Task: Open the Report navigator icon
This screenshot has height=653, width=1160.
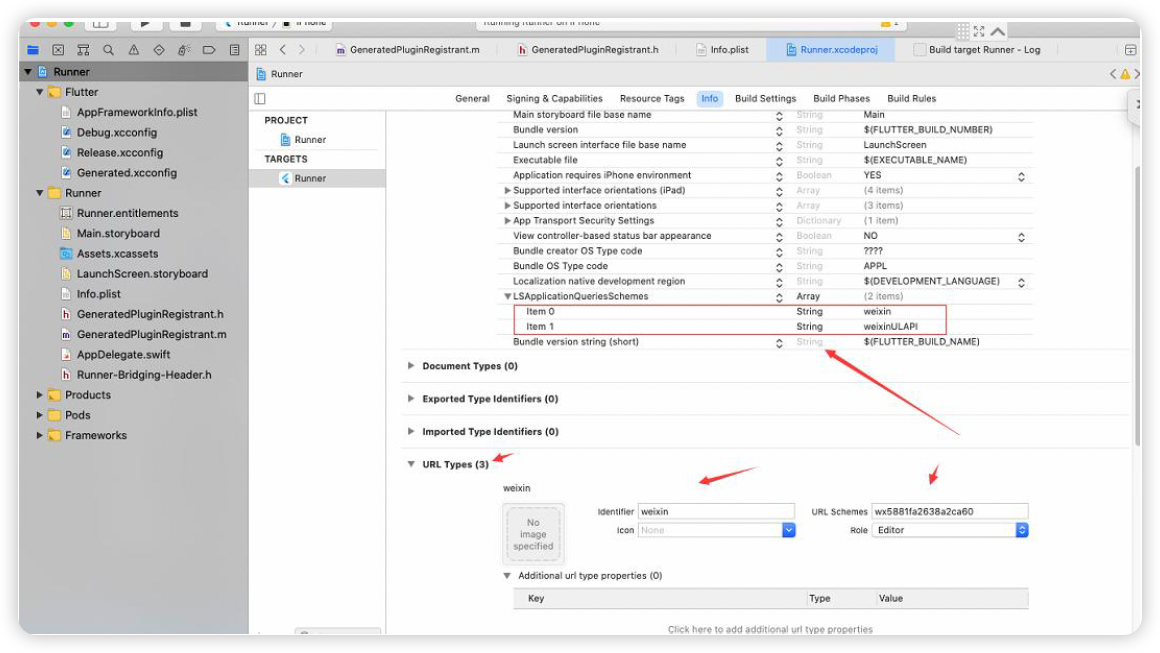Action: pyautogui.click(x=234, y=50)
